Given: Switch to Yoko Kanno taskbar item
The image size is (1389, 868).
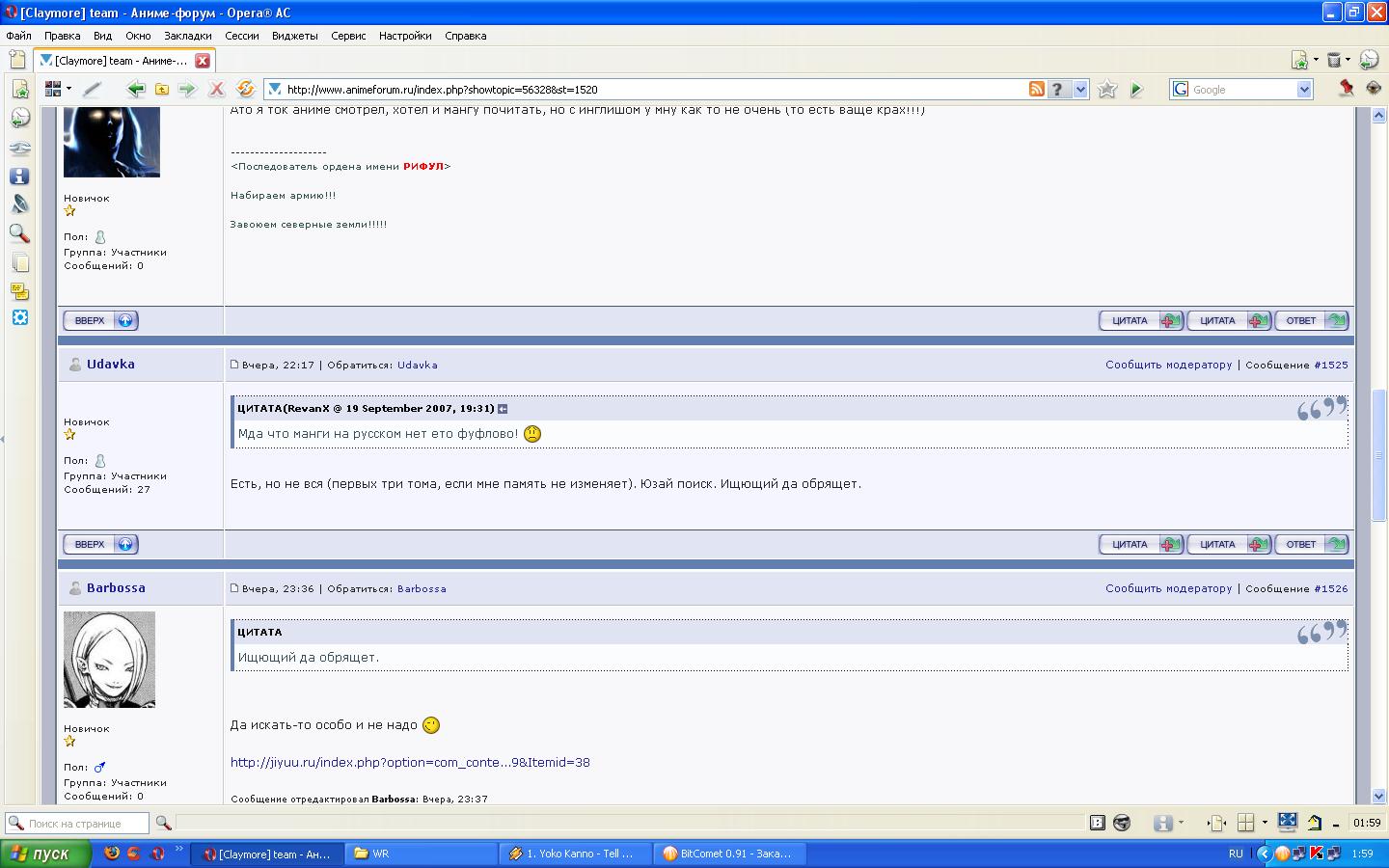Looking at the screenshot, I should (576, 854).
